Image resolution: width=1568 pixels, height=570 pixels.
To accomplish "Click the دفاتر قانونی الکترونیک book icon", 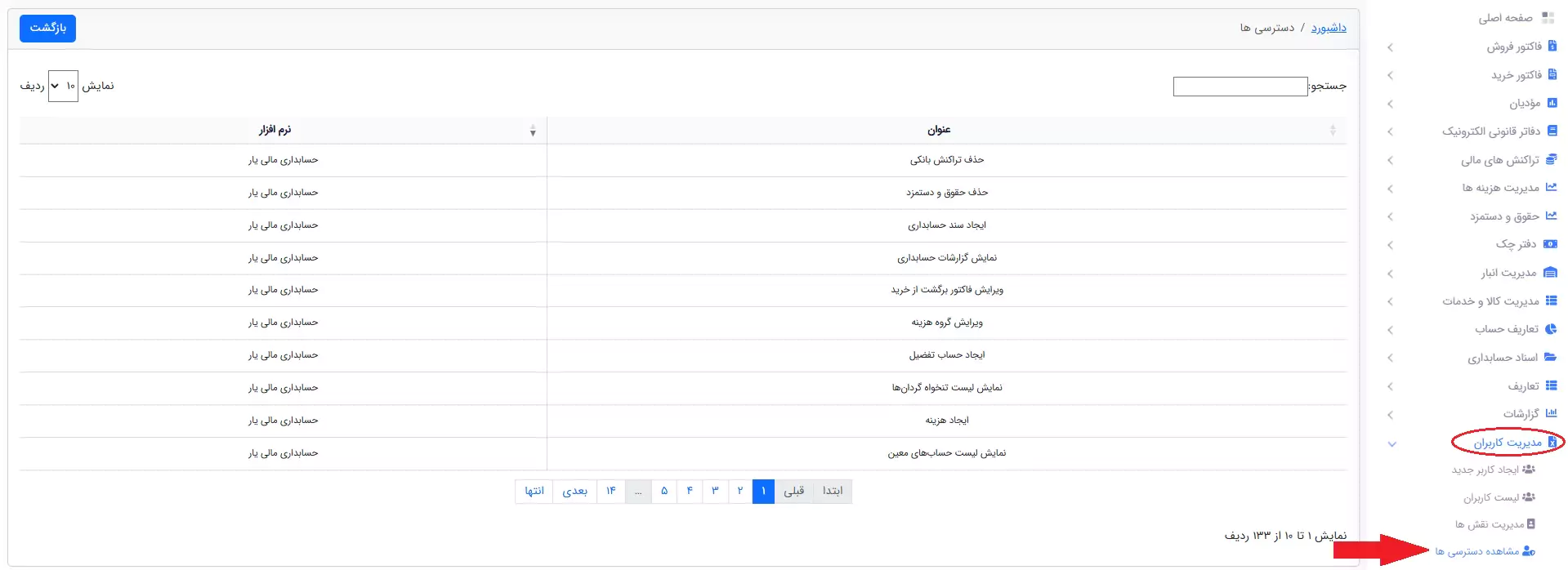I will coord(1552,131).
